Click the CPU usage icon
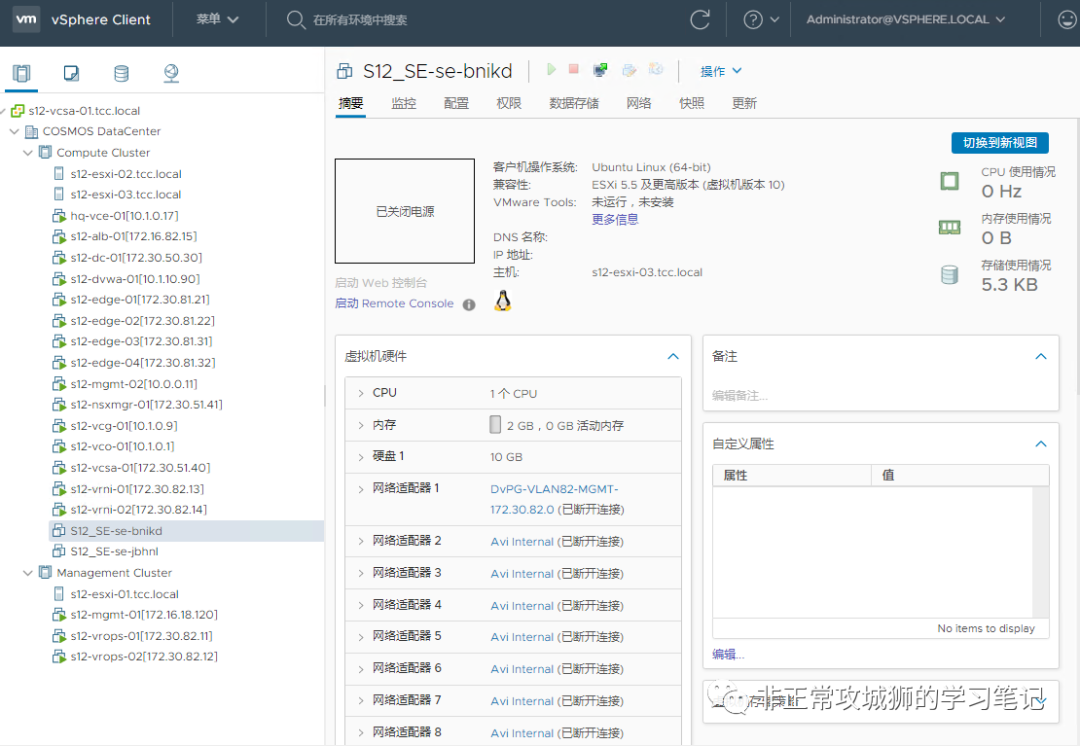Image resolution: width=1080 pixels, height=746 pixels. tap(950, 181)
